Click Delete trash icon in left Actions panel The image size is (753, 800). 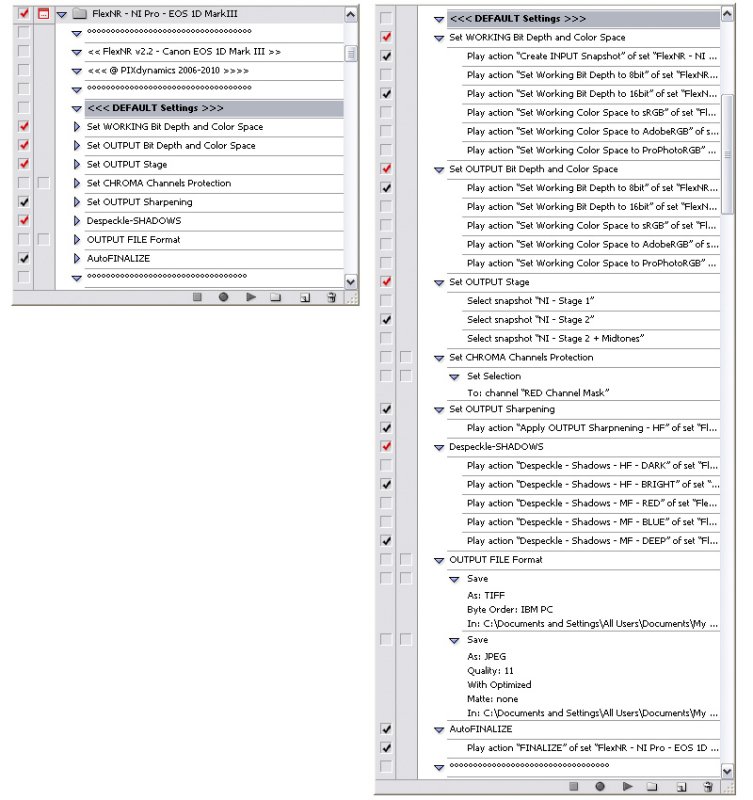coord(332,297)
